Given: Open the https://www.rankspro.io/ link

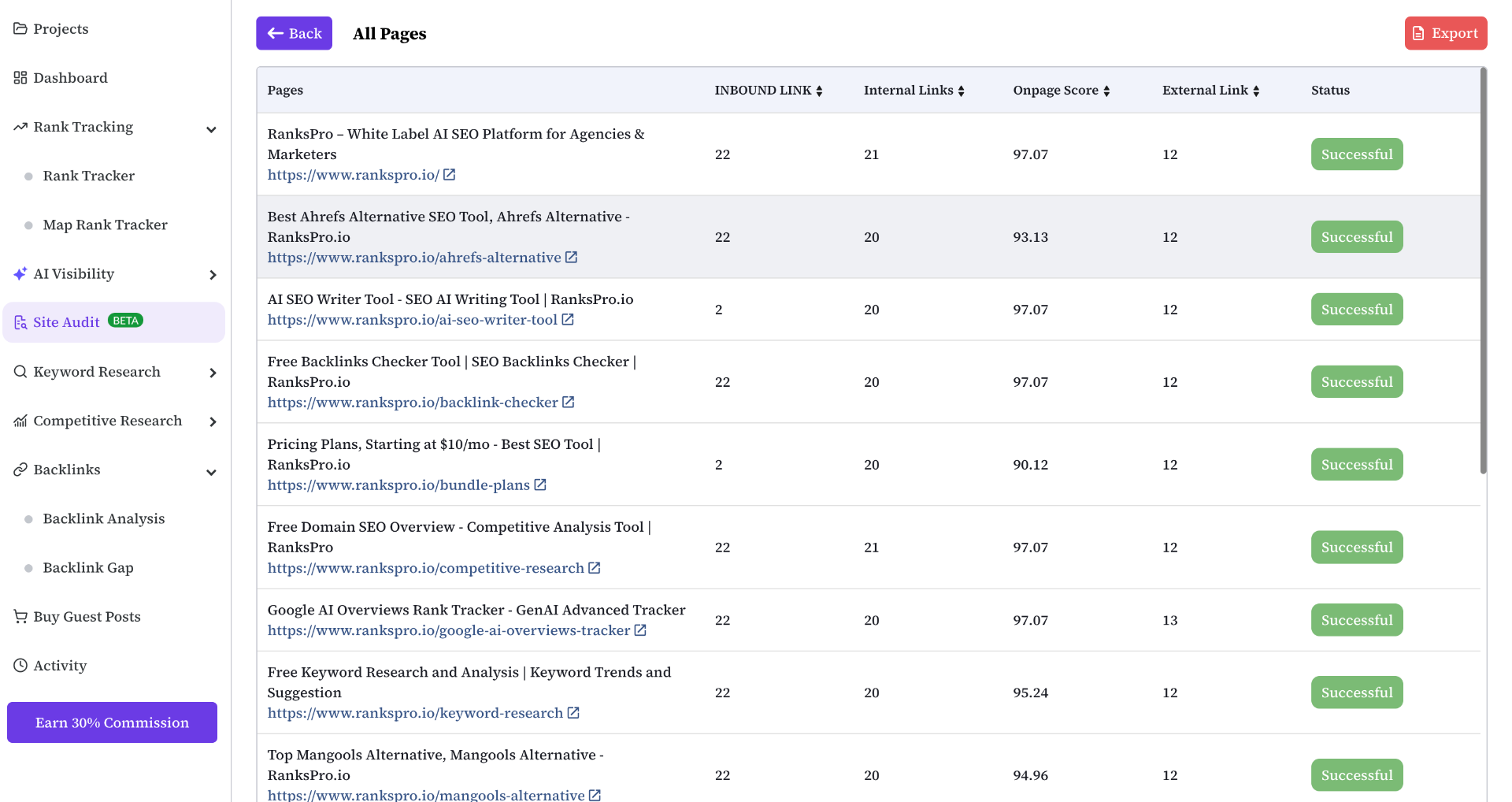Looking at the screenshot, I should pos(353,175).
